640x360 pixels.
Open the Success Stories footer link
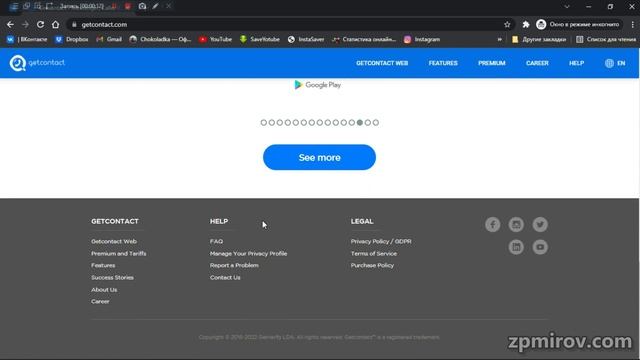(112, 278)
